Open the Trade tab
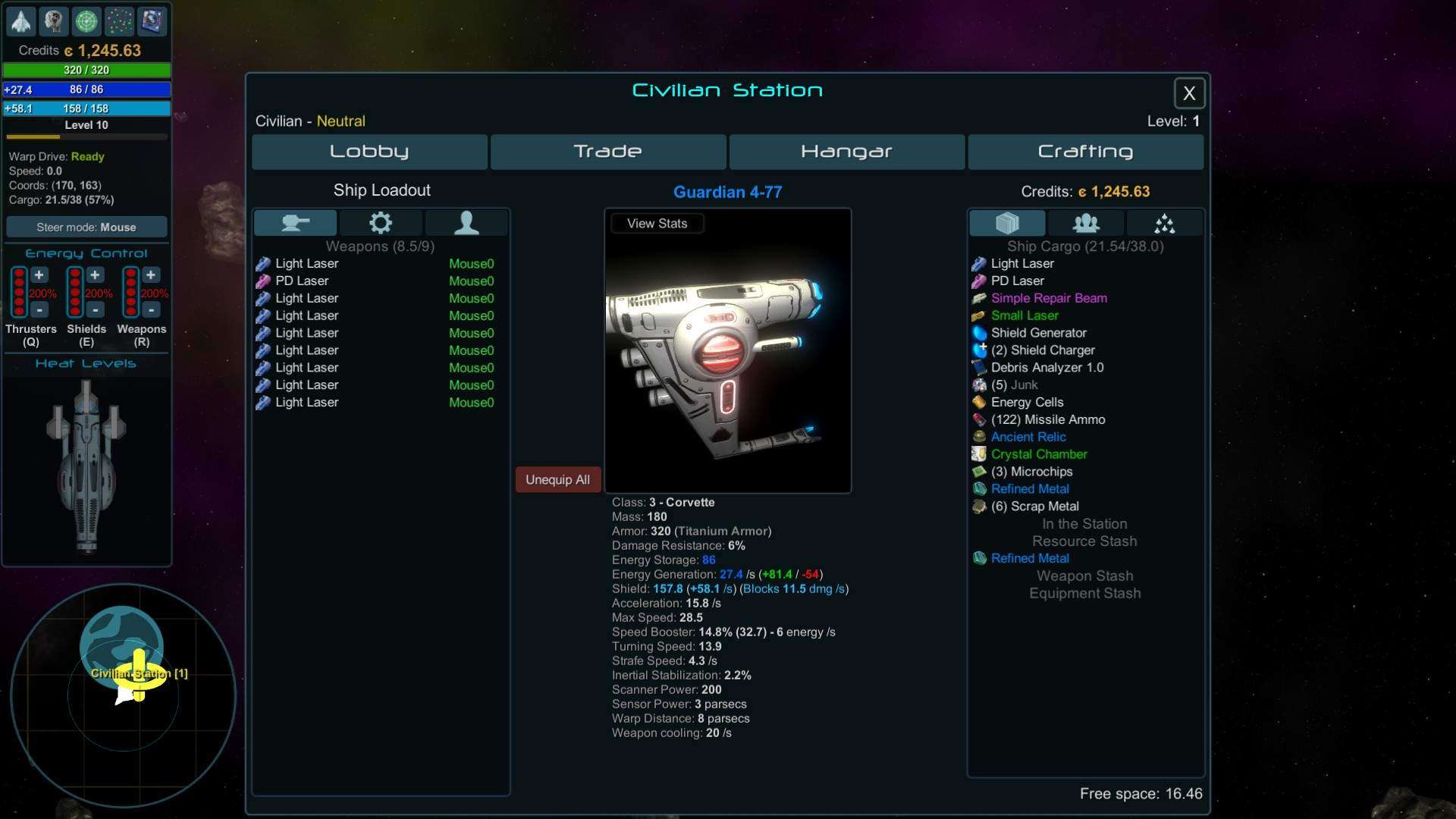Screen dimensions: 1456x819 click(608, 150)
